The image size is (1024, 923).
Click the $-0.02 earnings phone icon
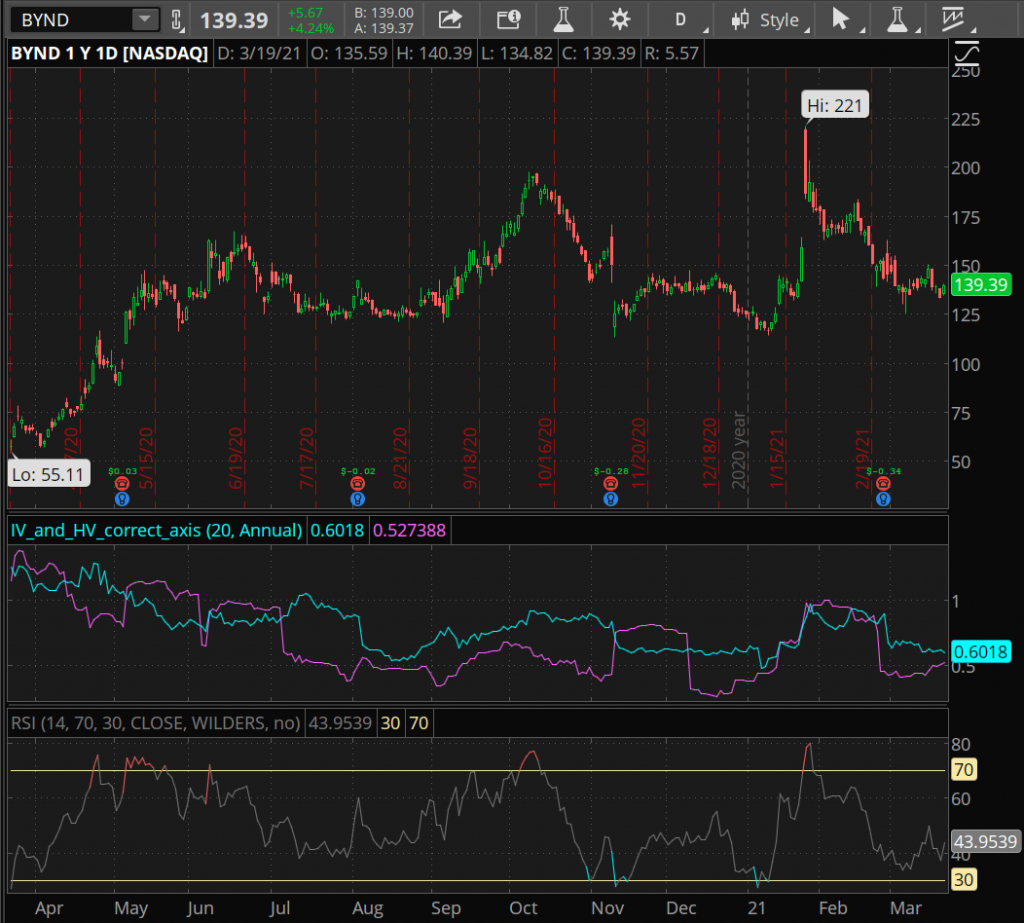[x=357, y=483]
